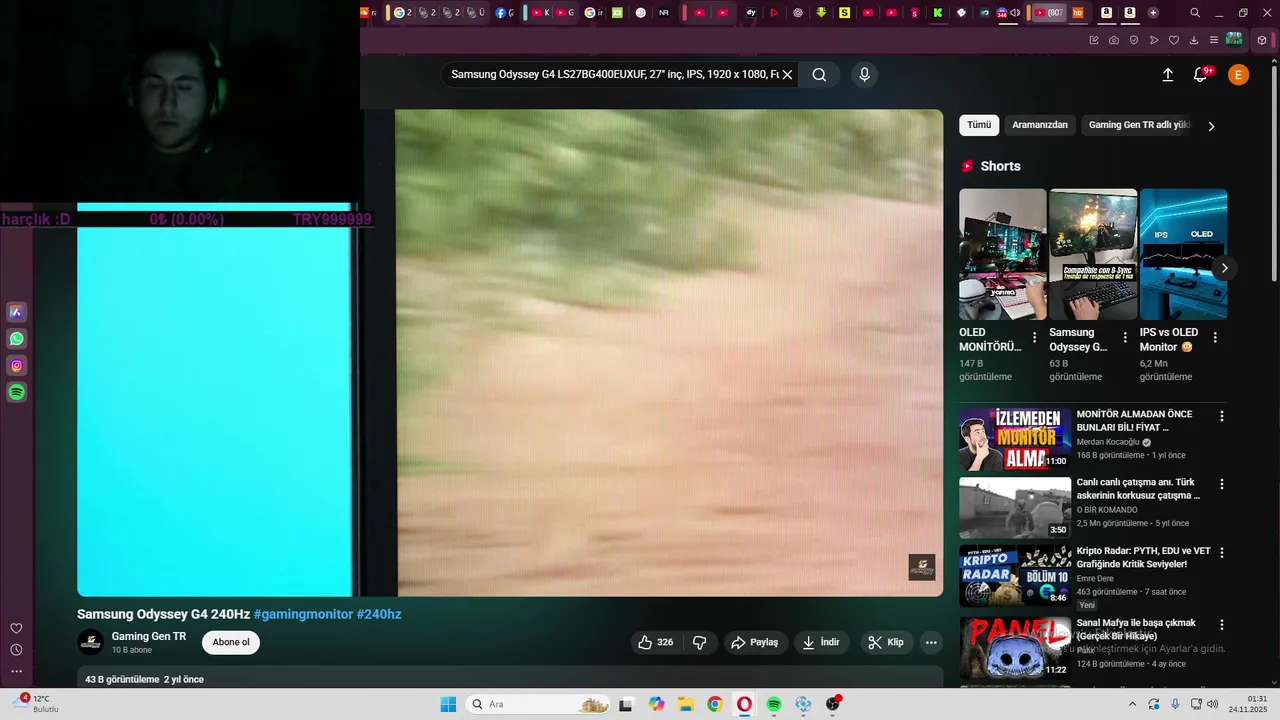Dislike the Samsung Odyssey video

700,642
